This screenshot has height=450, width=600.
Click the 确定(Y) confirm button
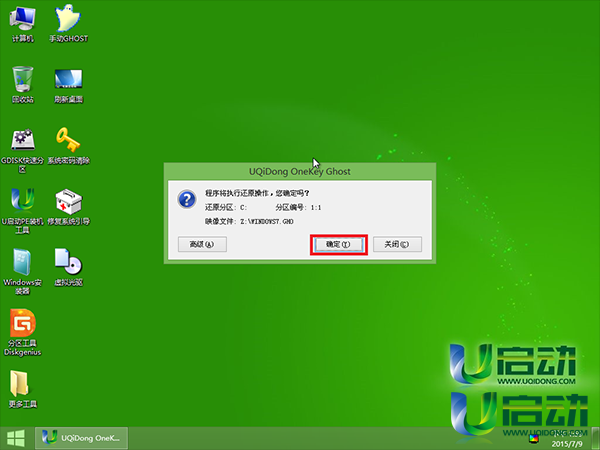(x=338, y=244)
